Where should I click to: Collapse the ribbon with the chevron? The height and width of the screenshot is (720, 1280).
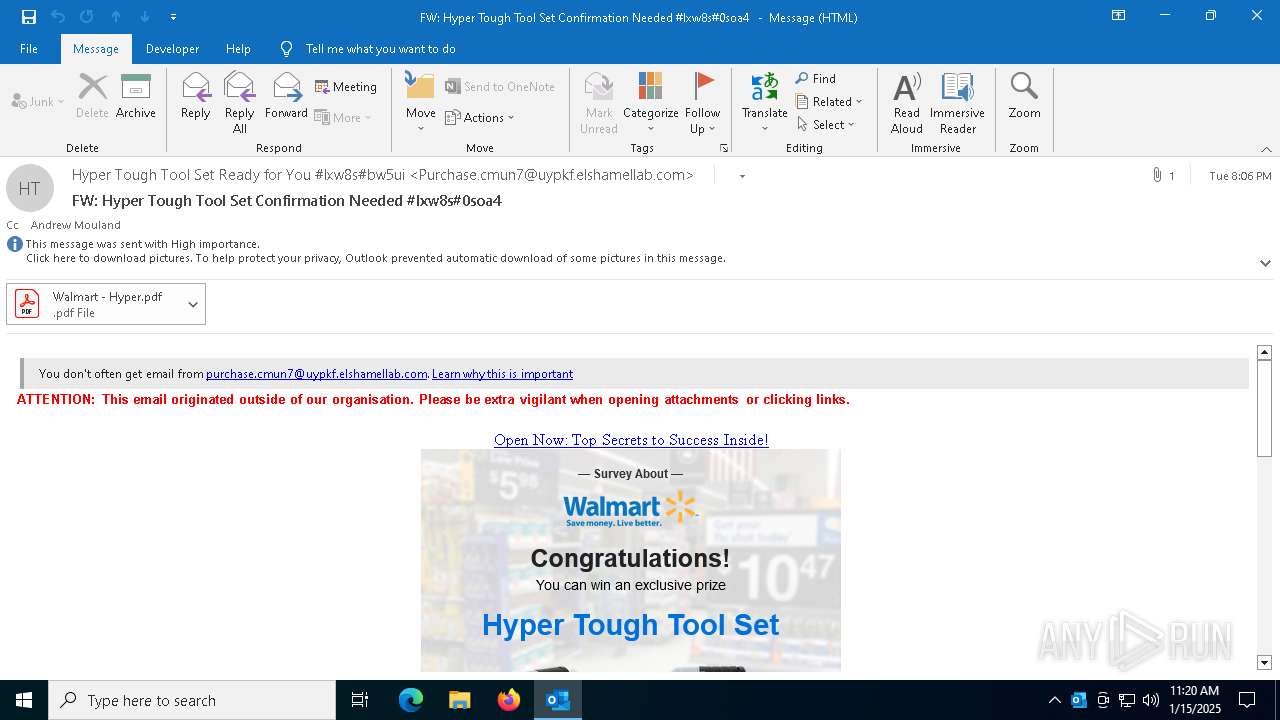click(1266, 149)
